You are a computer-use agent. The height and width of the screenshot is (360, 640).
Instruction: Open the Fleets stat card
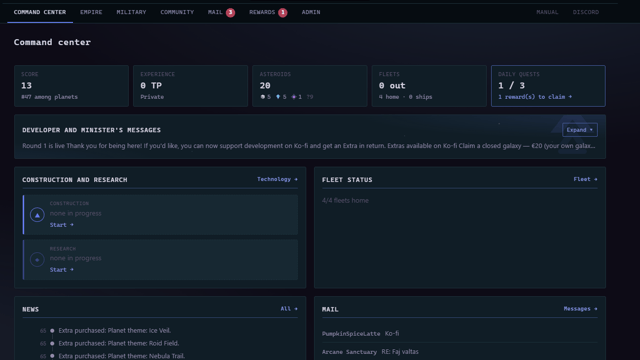click(429, 86)
